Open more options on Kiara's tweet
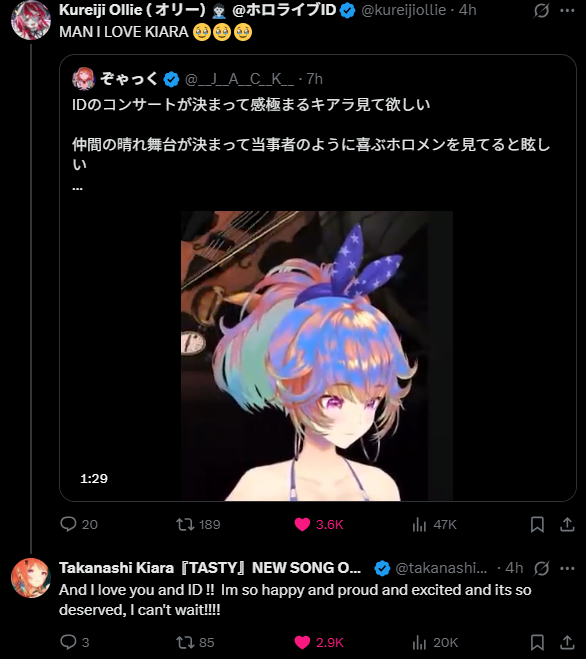586x659 pixels. pos(567,568)
